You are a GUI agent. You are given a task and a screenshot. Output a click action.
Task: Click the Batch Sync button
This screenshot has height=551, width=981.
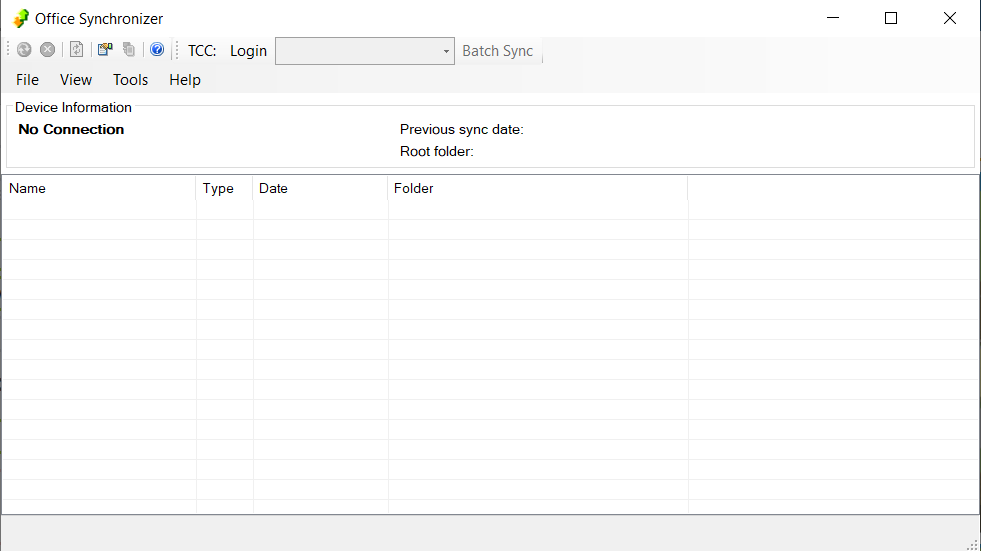point(498,51)
